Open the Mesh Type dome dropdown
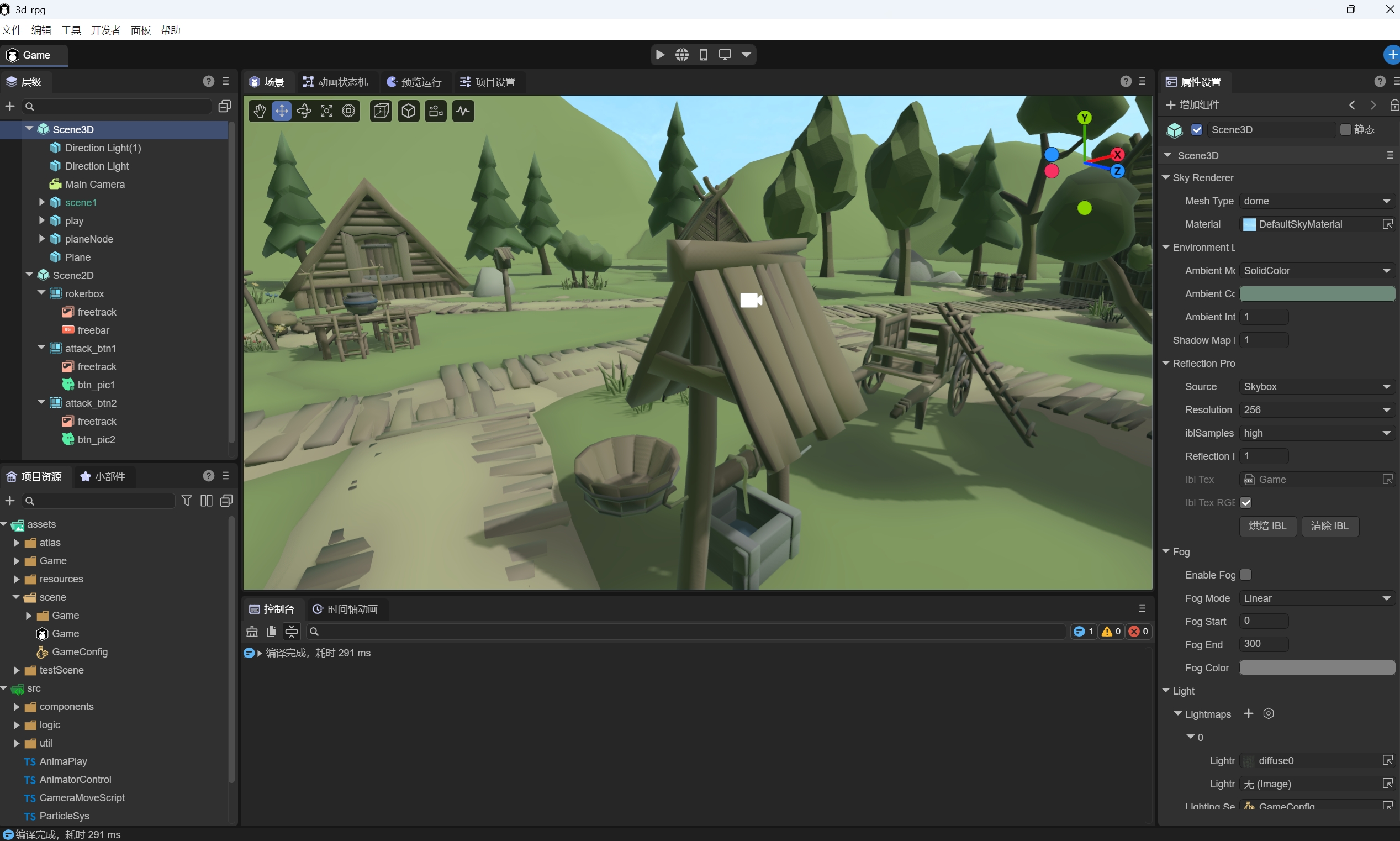 point(1317,201)
